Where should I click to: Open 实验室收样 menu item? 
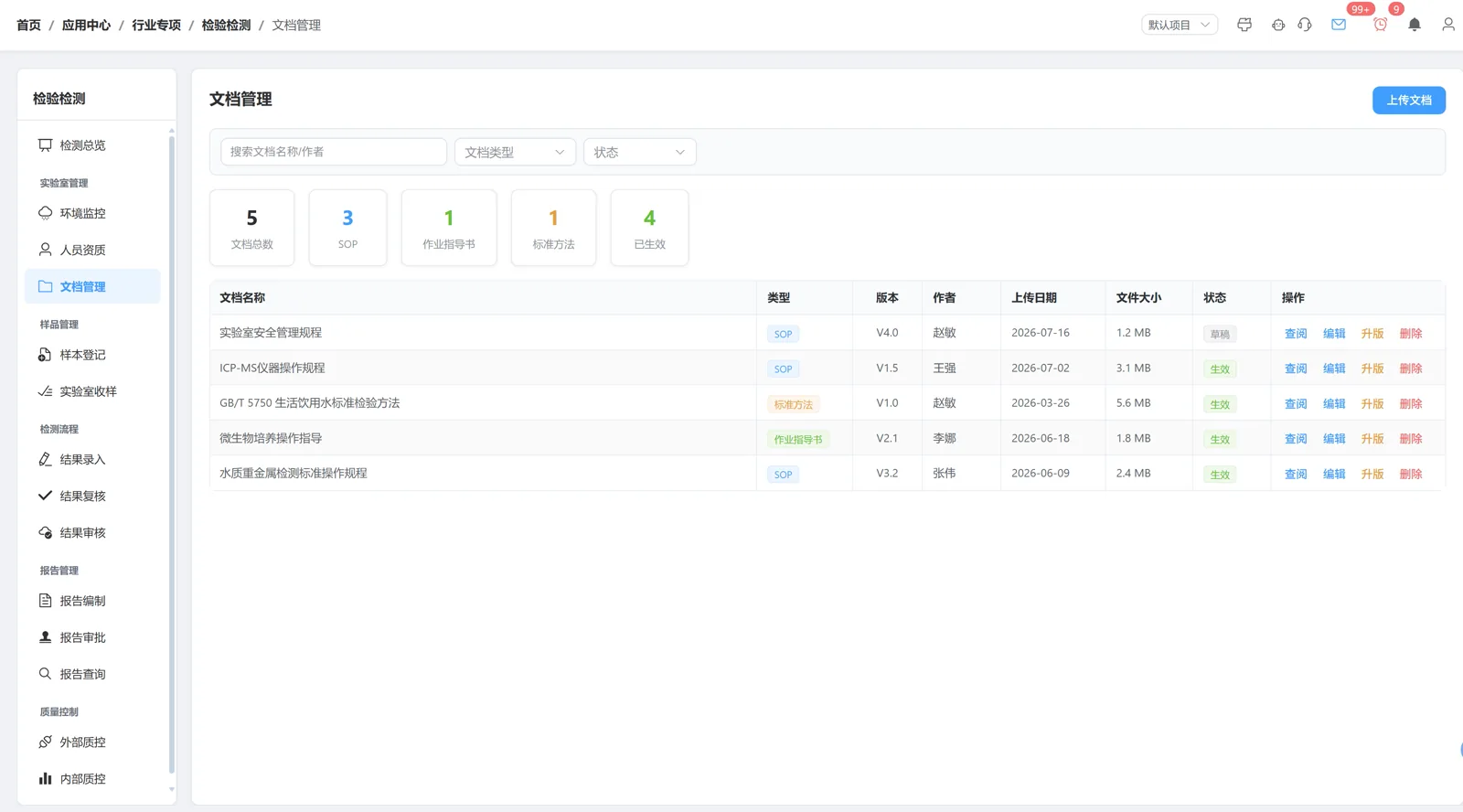[92, 391]
